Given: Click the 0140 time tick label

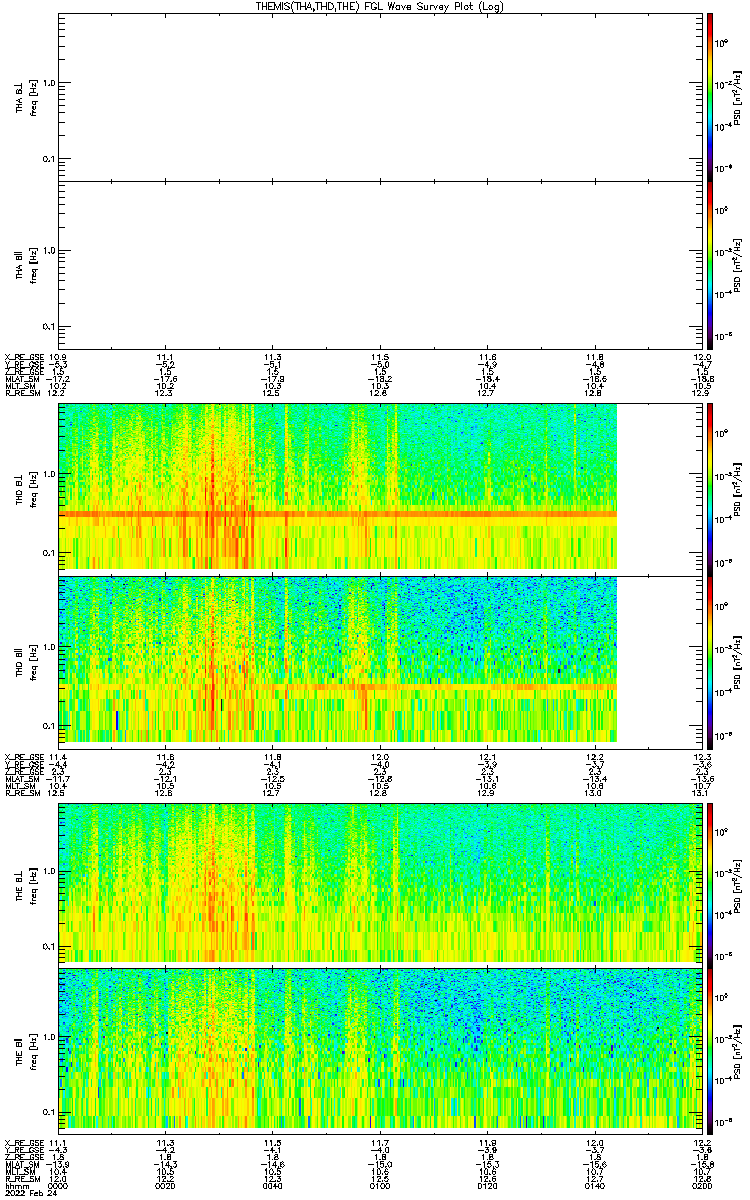Looking at the screenshot, I should [x=593, y=1186].
